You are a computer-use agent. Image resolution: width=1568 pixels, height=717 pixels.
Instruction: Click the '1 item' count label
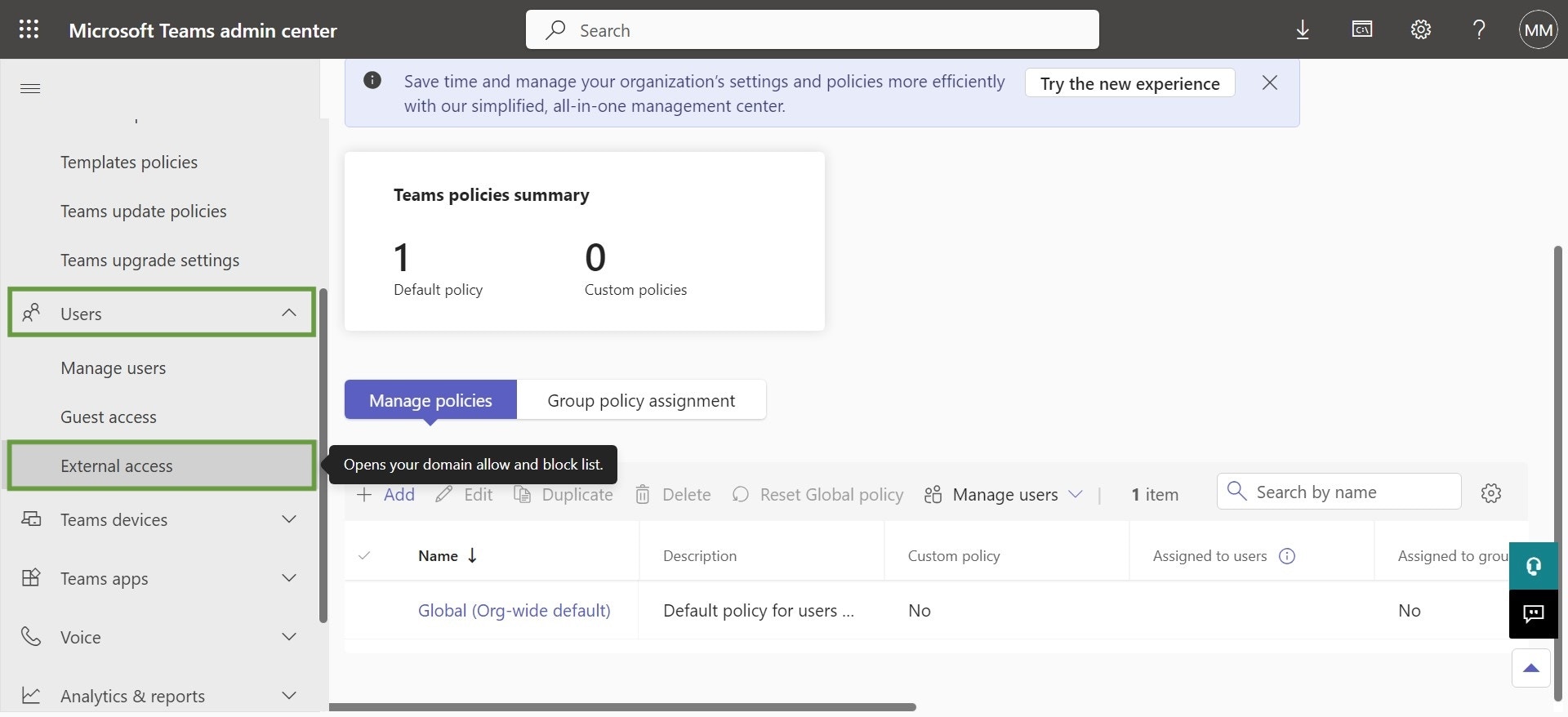pos(1155,494)
